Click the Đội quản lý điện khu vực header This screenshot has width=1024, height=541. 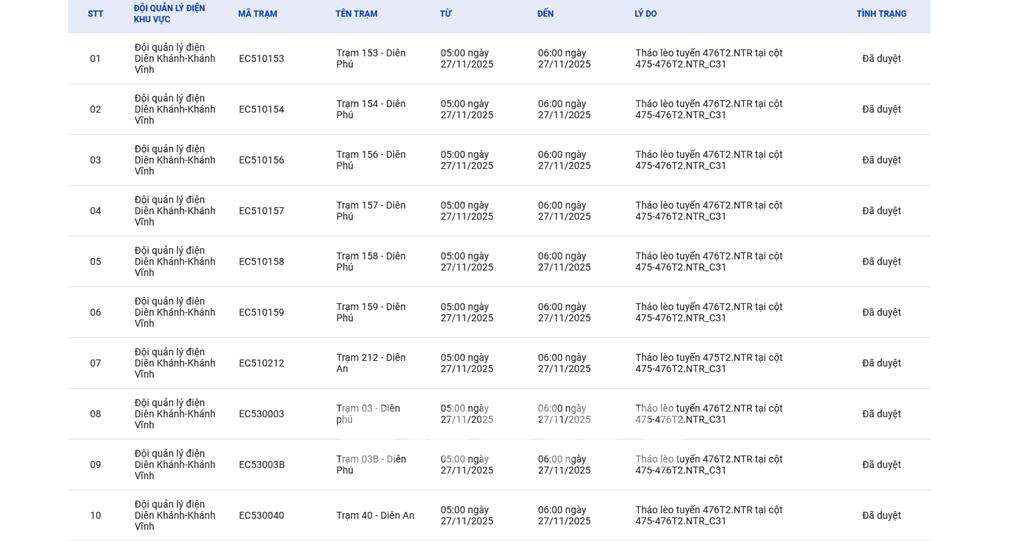point(169,14)
